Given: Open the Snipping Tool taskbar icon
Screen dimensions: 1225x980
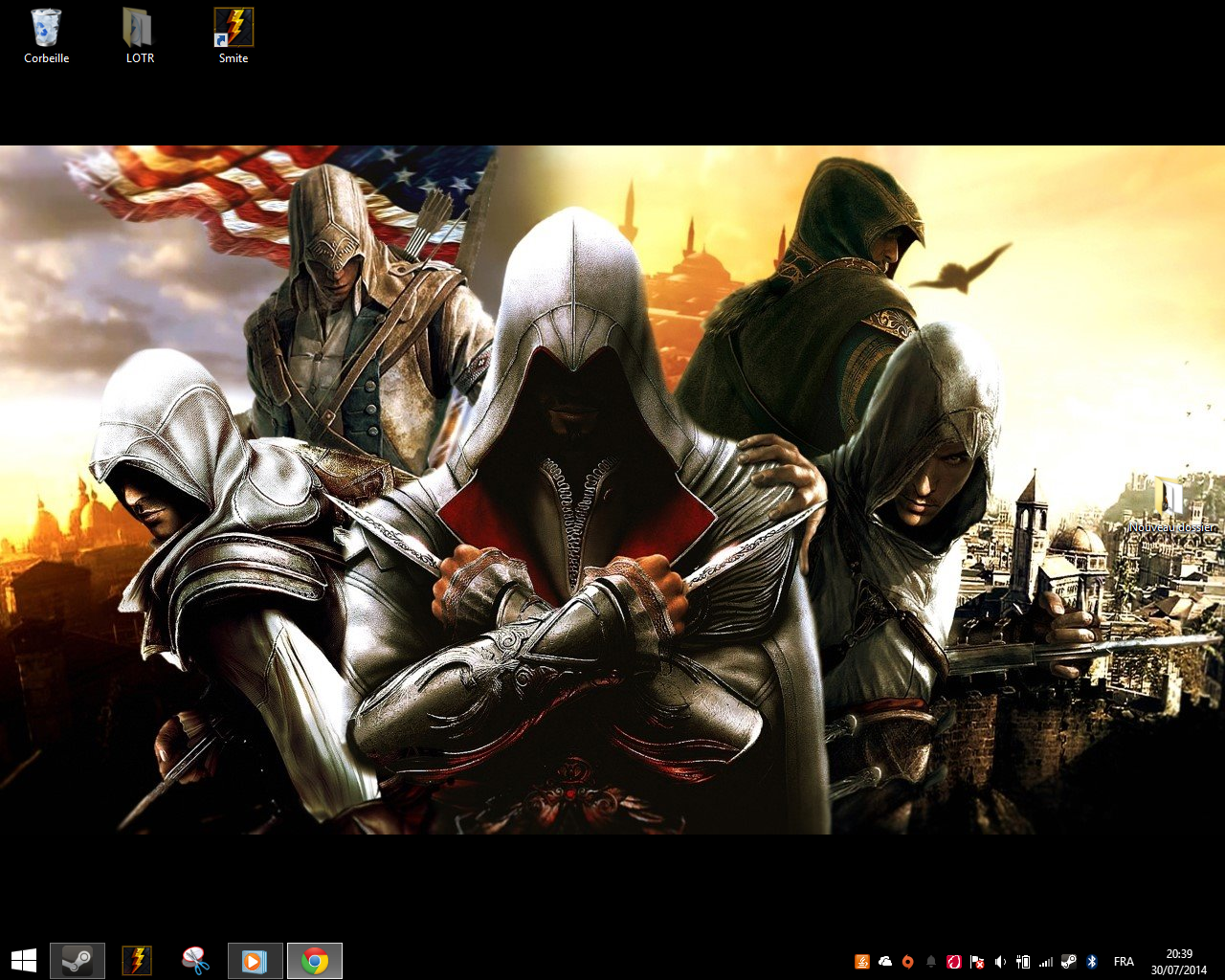Looking at the screenshot, I should tap(195, 961).
